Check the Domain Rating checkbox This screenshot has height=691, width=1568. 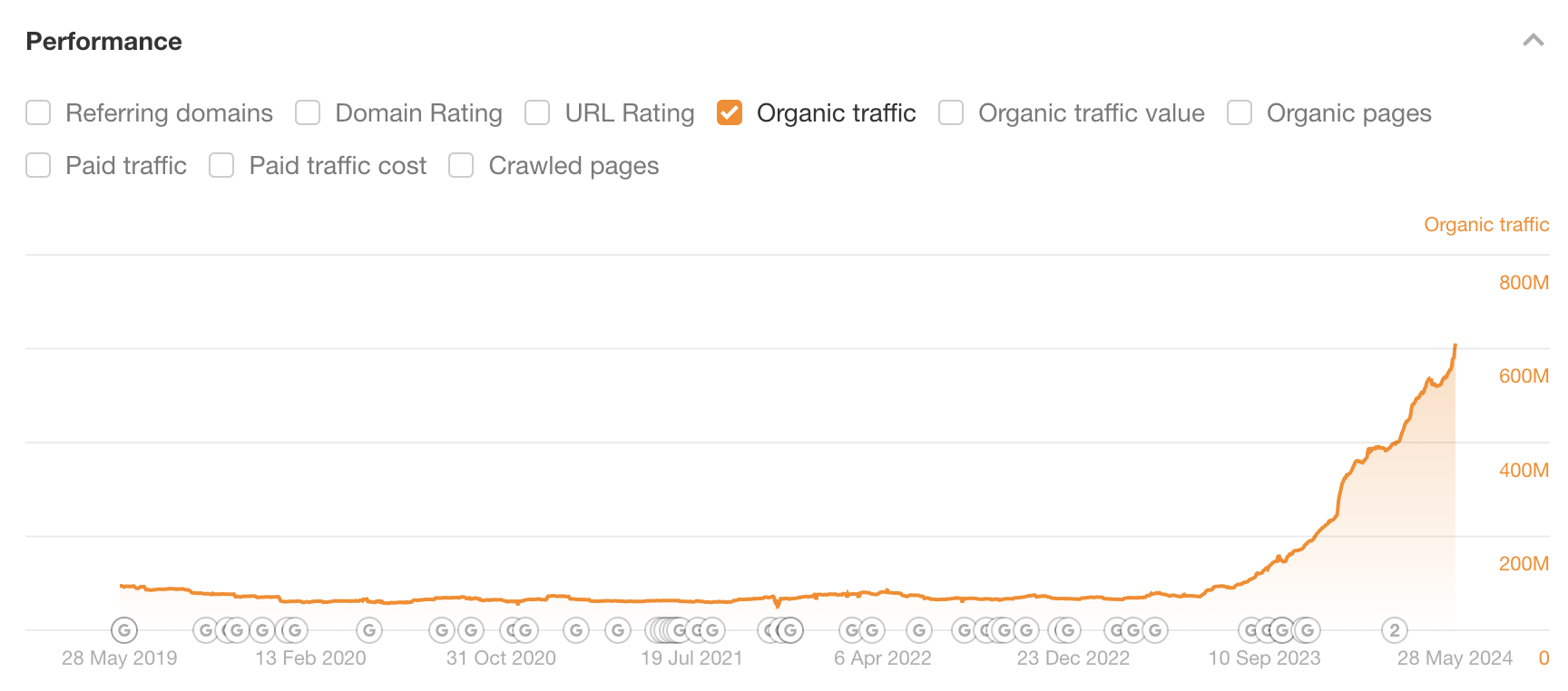tap(307, 112)
